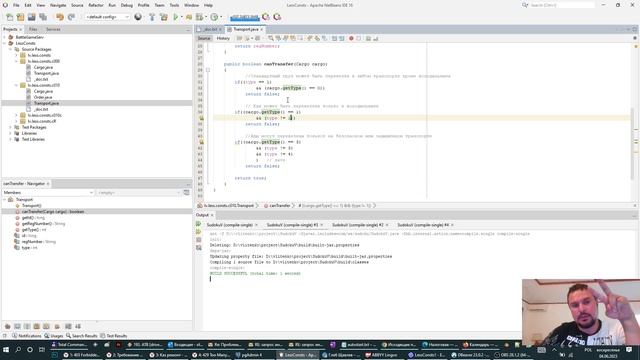The width and height of the screenshot is (640, 360).
Task: Select highlighted Transport.java in project tree
Action: [46, 103]
